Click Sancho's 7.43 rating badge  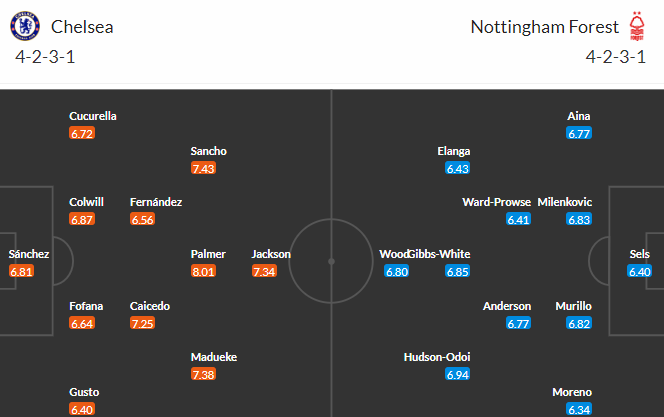click(203, 168)
